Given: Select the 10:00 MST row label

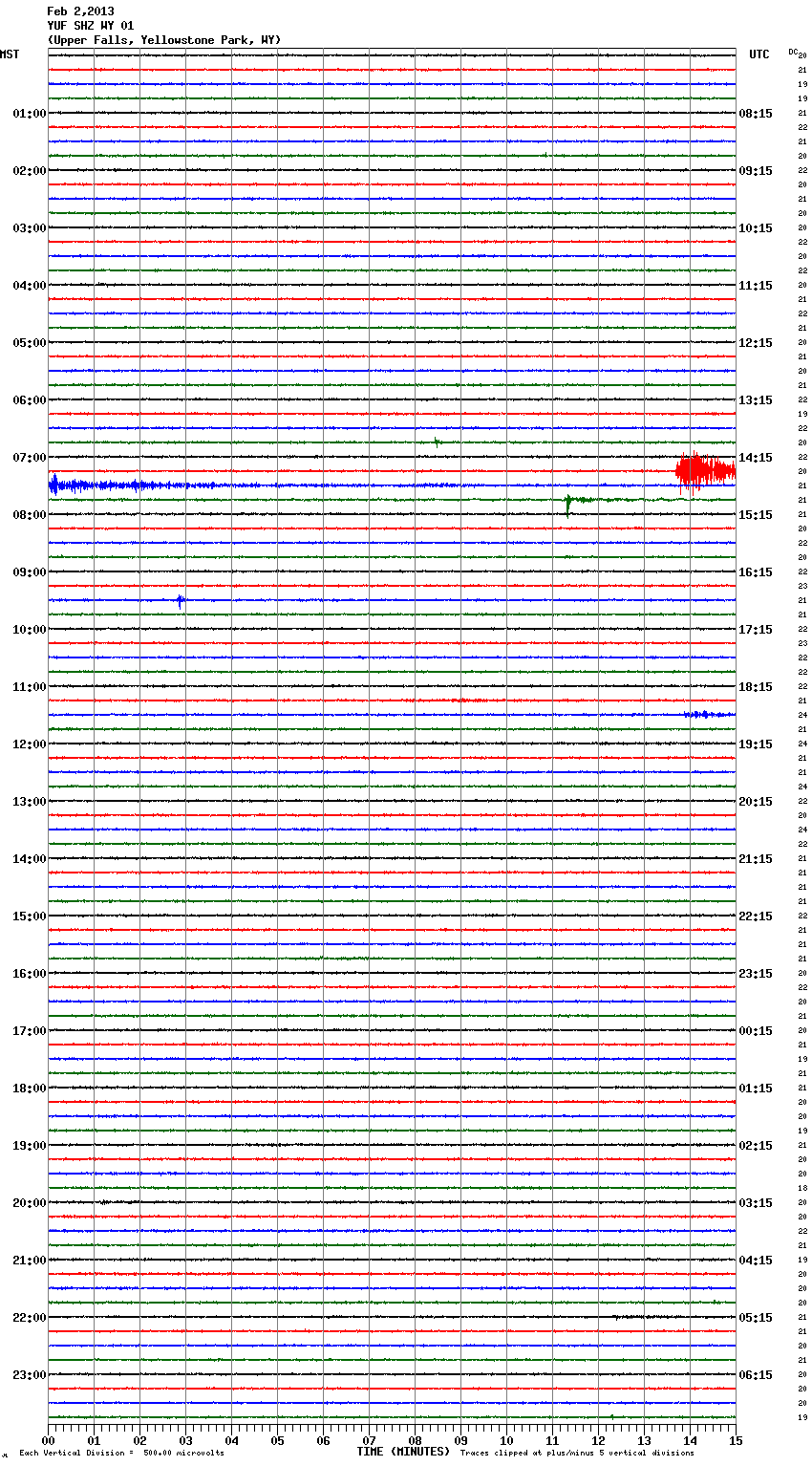Looking at the screenshot, I should coord(30,630).
